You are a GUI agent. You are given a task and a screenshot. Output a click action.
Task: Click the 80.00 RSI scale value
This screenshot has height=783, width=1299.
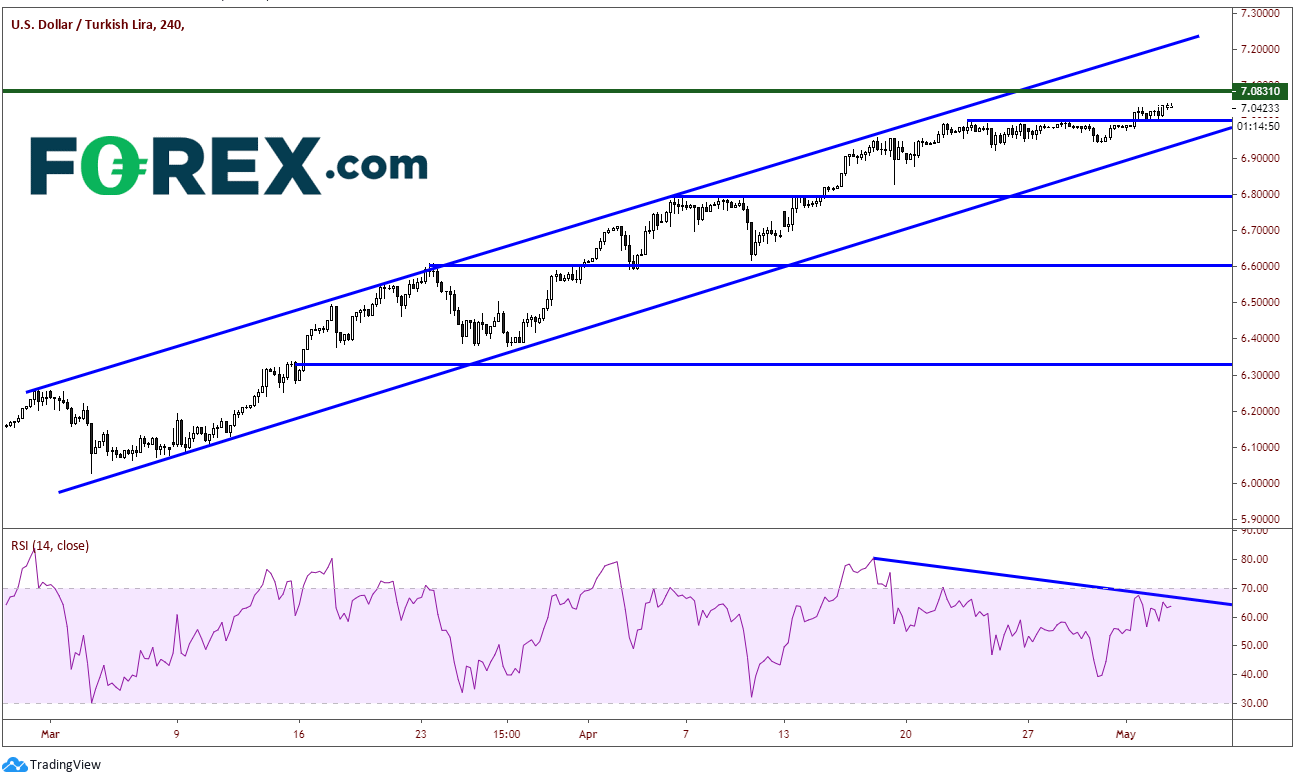[1254, 560]
